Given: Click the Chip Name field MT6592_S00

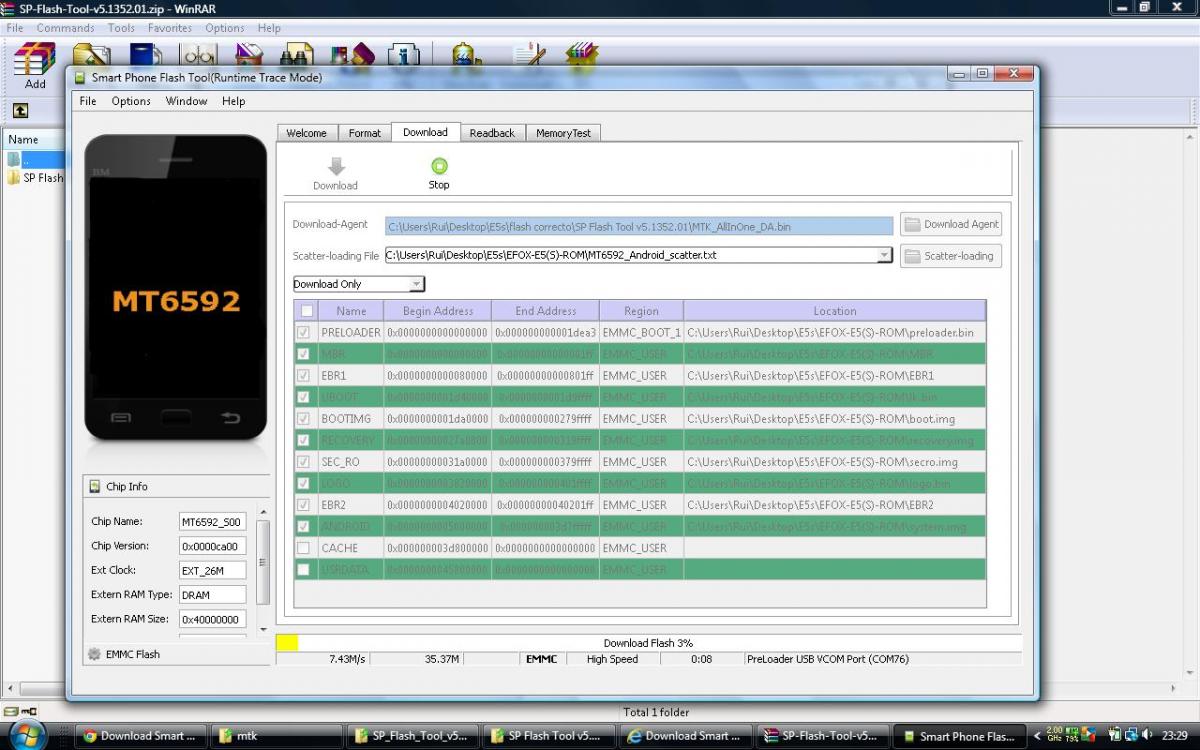Looking at the screenshot, I should [x=212, y=522].
